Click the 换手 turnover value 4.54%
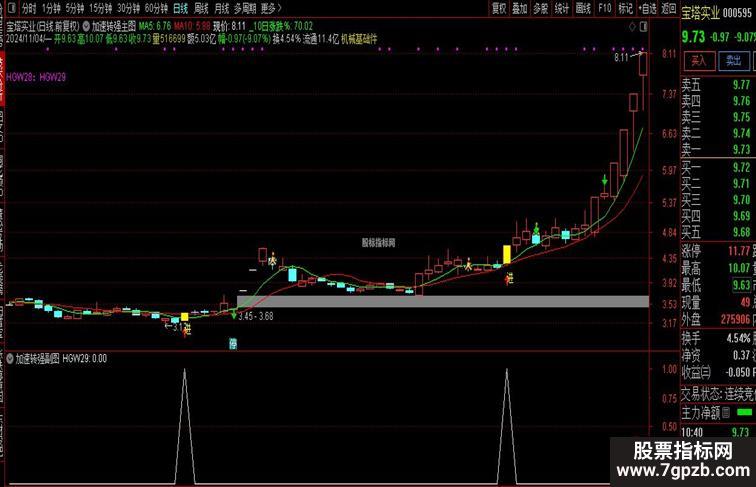756x487 pixels. tap(738, 338)
